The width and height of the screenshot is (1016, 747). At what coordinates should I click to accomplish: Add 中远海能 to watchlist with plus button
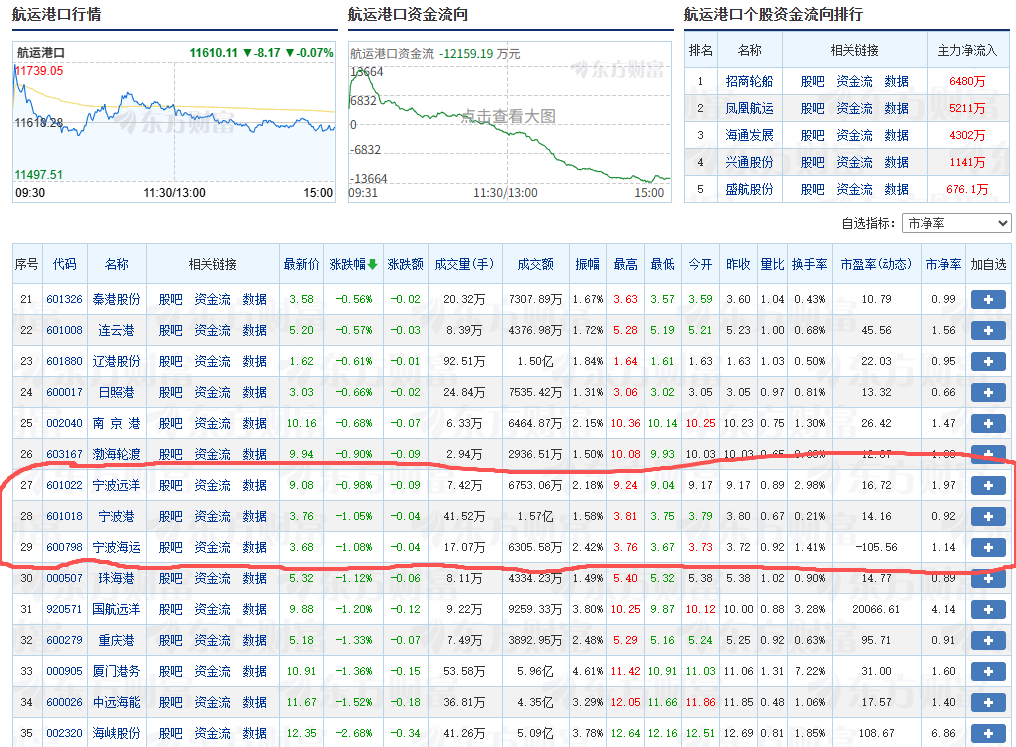[987, 702]
